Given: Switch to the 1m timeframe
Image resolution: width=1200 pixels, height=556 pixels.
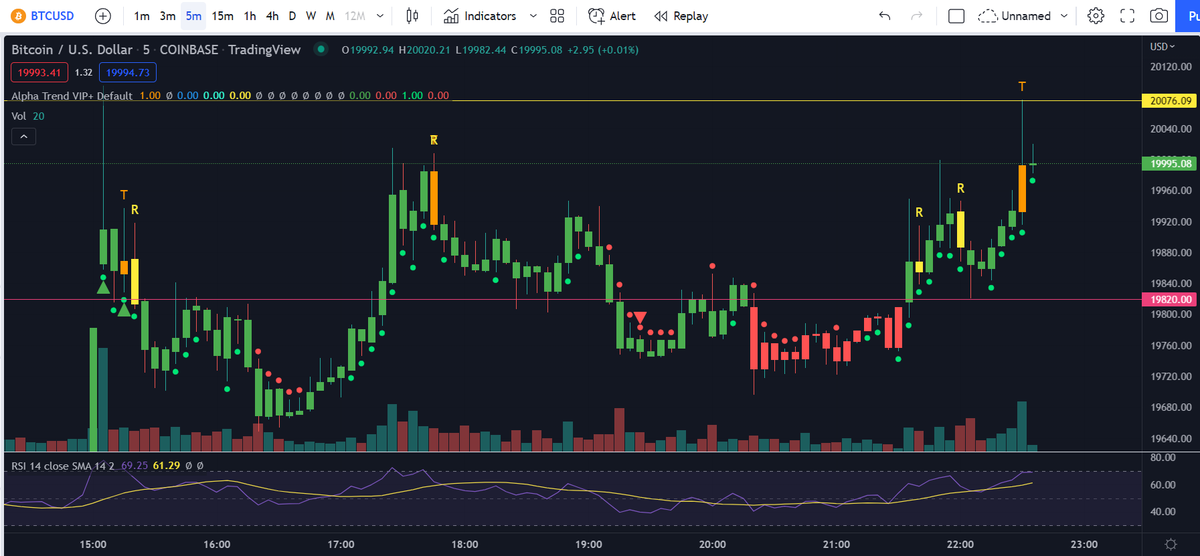Looking at the screenshot, I should click(141, 16).
